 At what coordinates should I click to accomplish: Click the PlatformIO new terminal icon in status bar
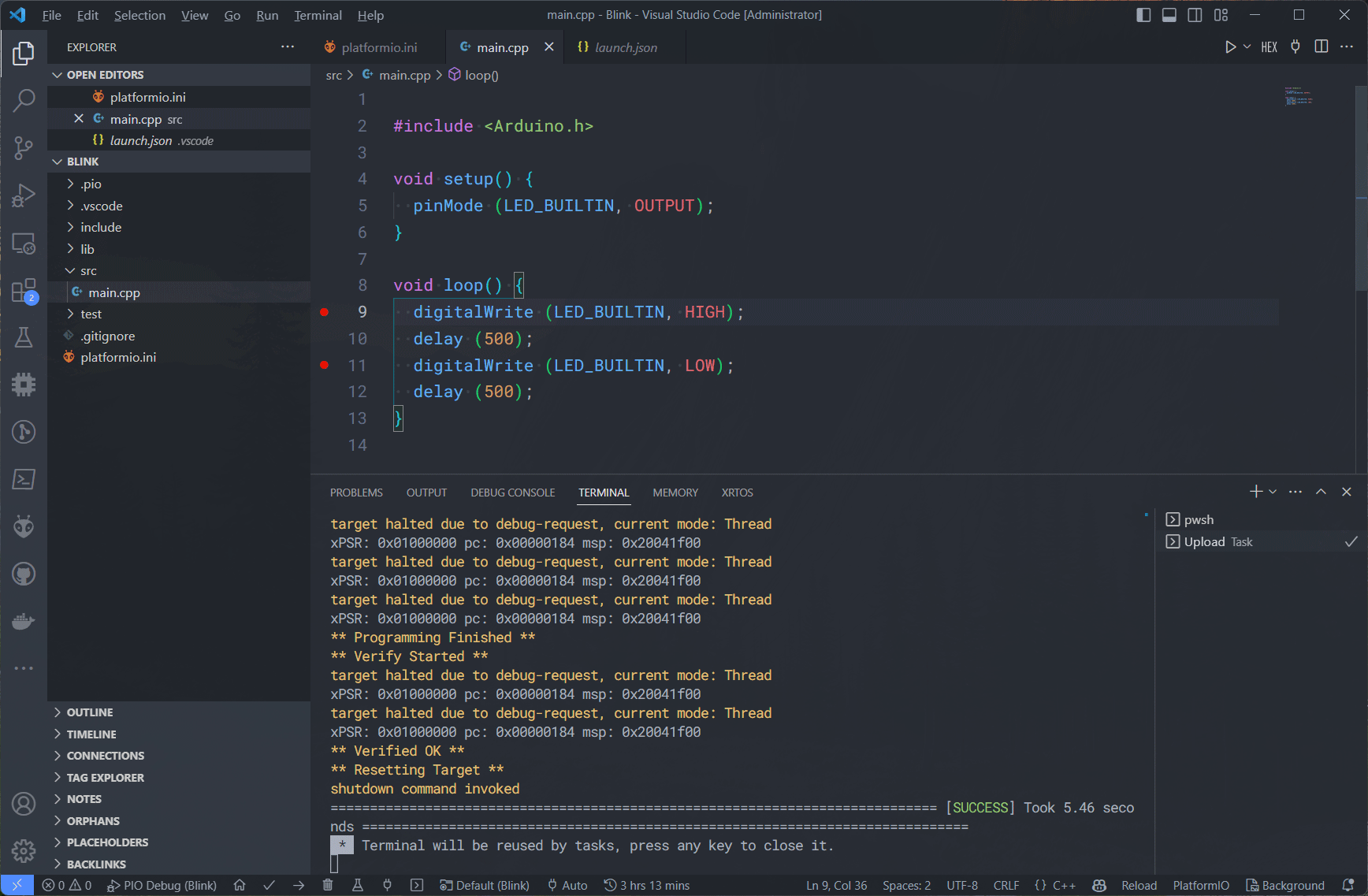[417, 885]
